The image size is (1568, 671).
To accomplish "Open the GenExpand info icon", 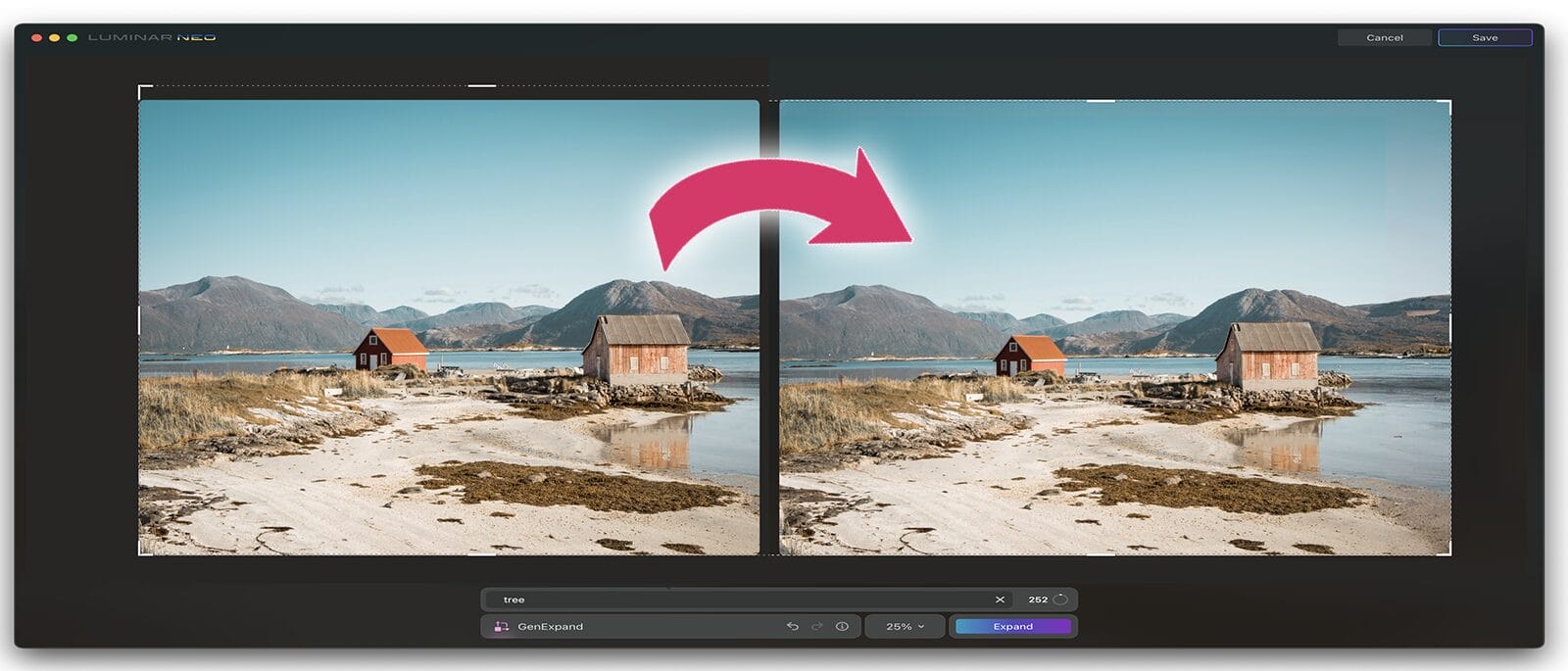I will point(842,627).
